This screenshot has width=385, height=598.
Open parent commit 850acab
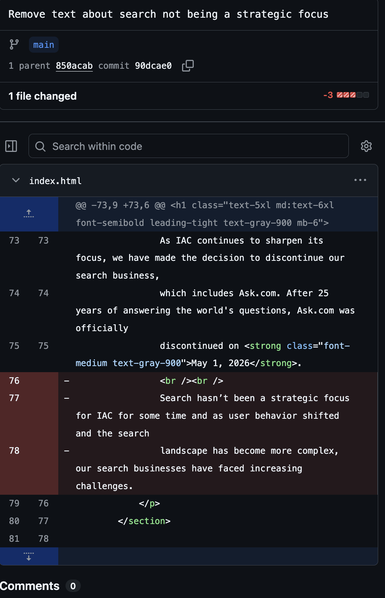[74, 66]
